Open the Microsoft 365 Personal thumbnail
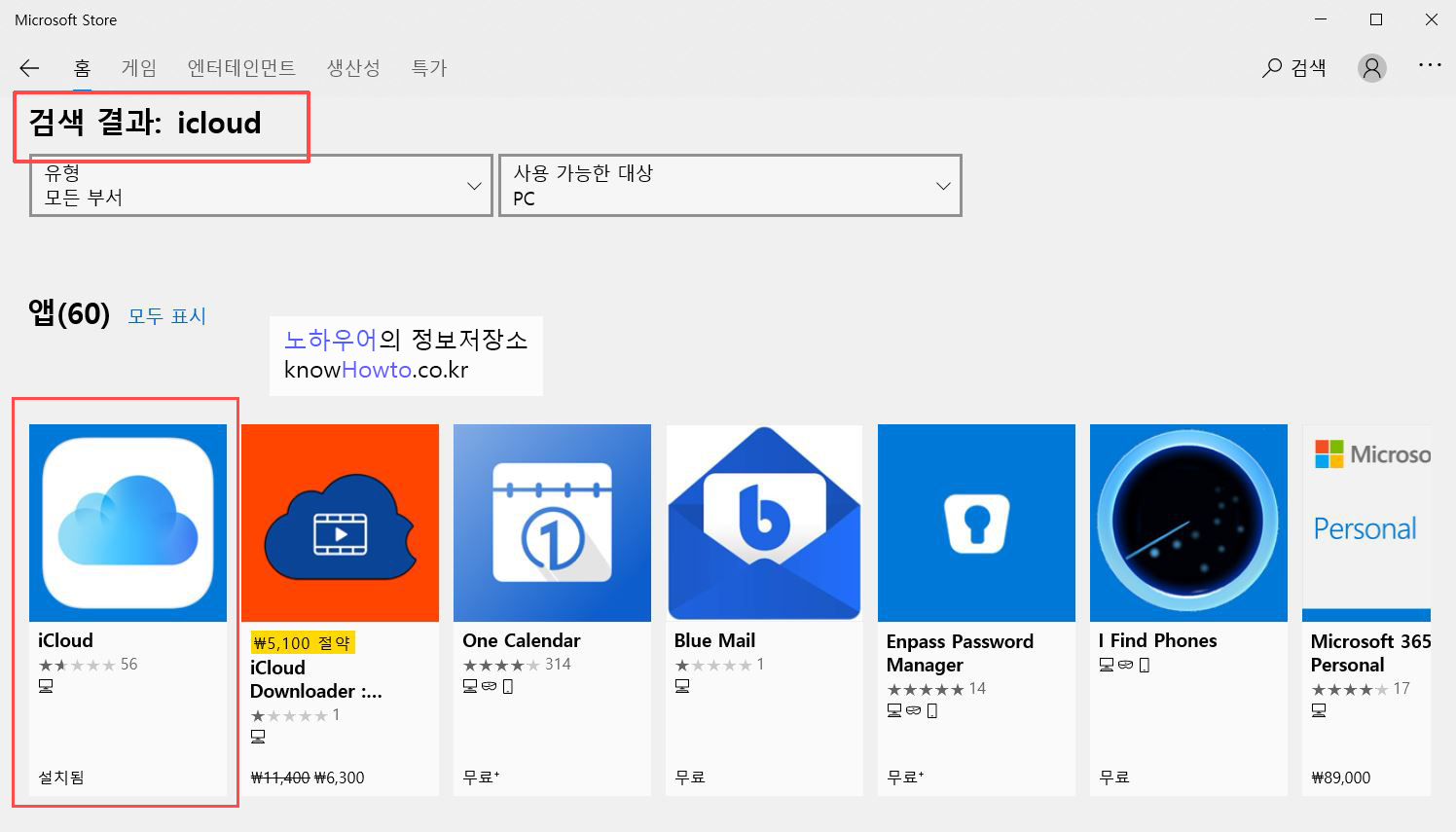Image resolution: width=1456 pixels, height=832 pixels. point(1366,523)
